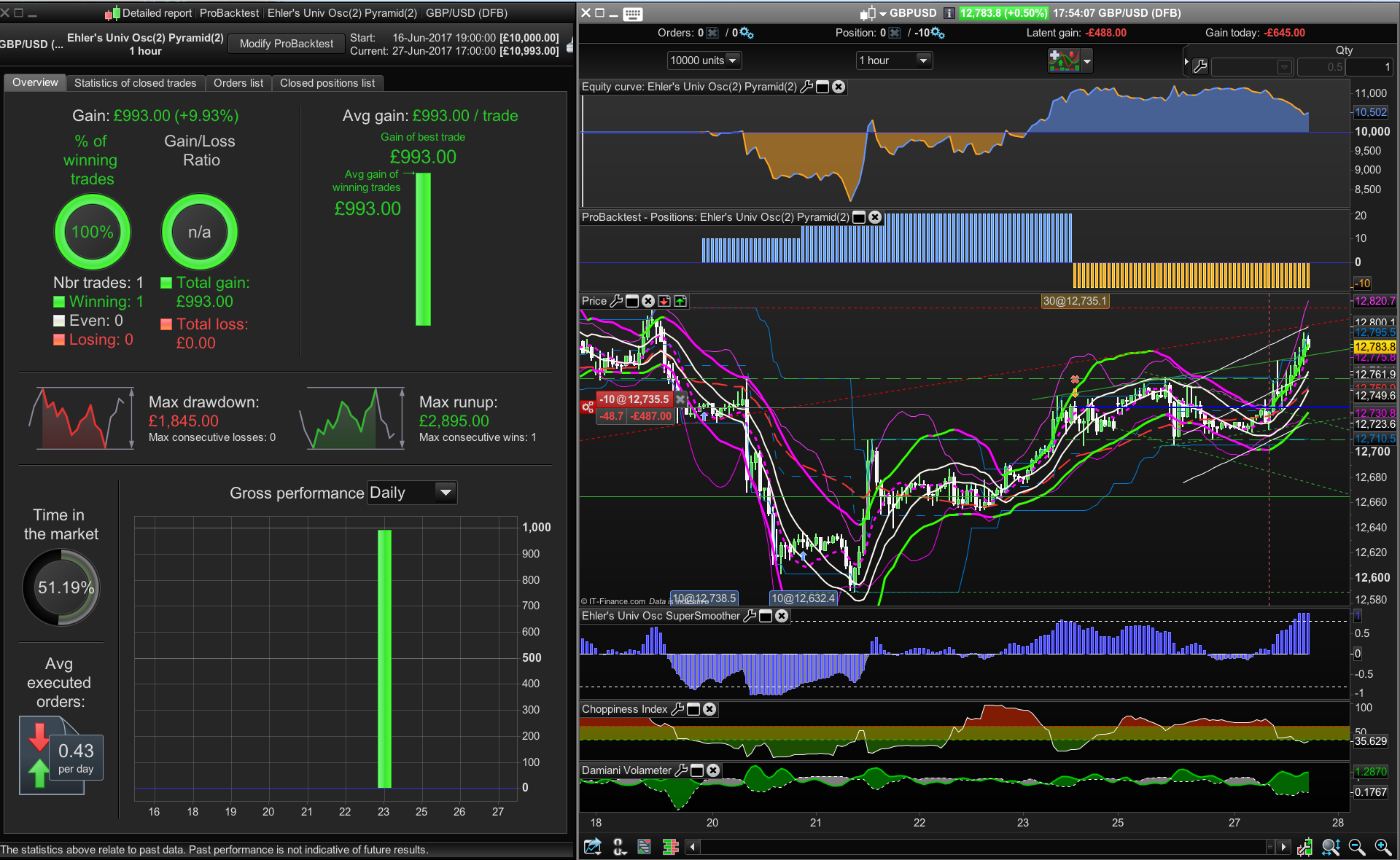Toggle the Equity curve panel window
Viewport: 1400px width, 860px height.
tap(822, 87)
